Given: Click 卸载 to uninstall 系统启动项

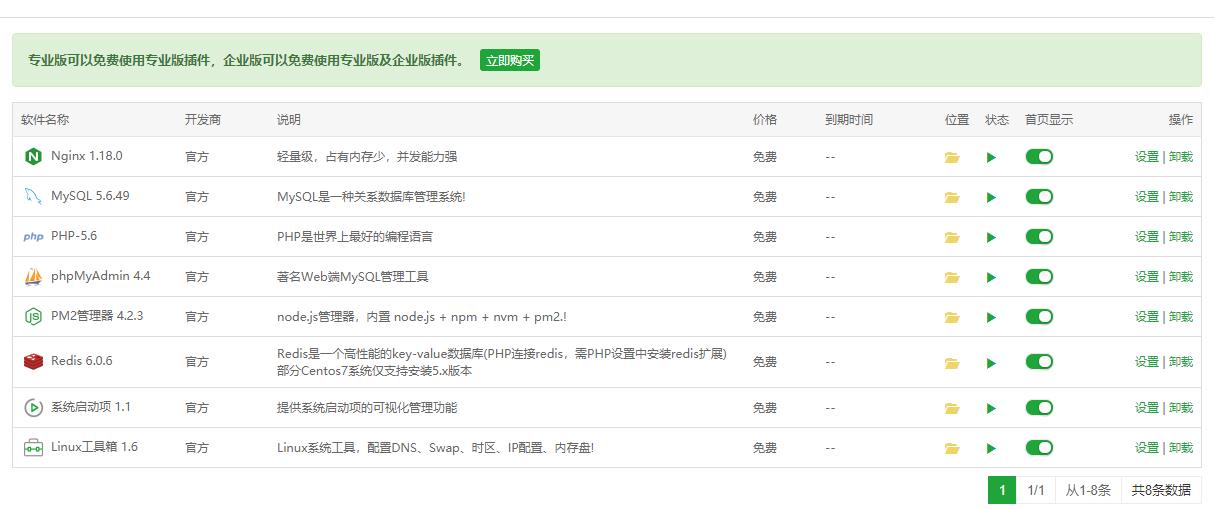Looking at the screenshot, I should [1181, 408].
